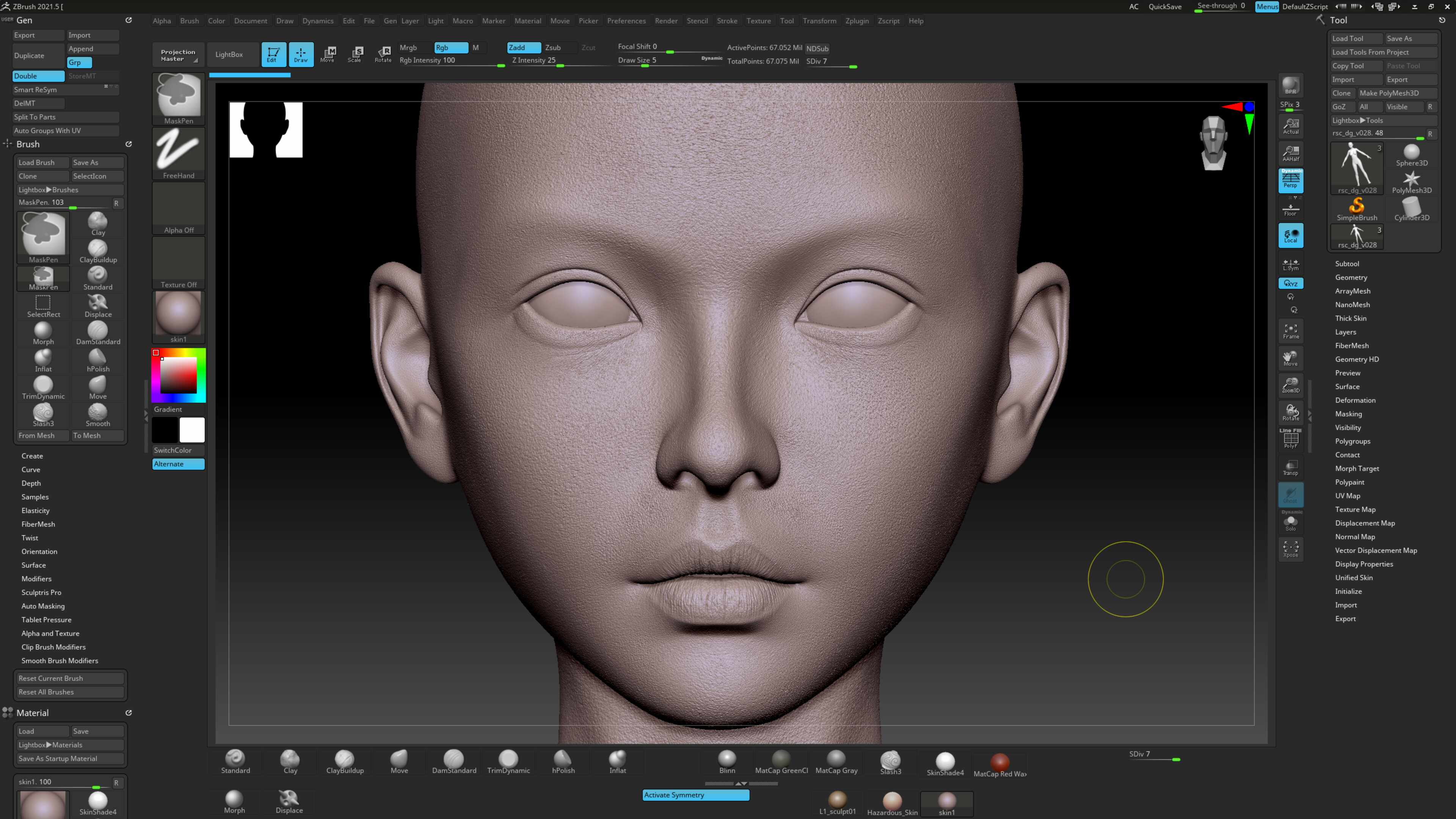
Task: Click the Frame view icon
Action: click(x=1291, y=331)
